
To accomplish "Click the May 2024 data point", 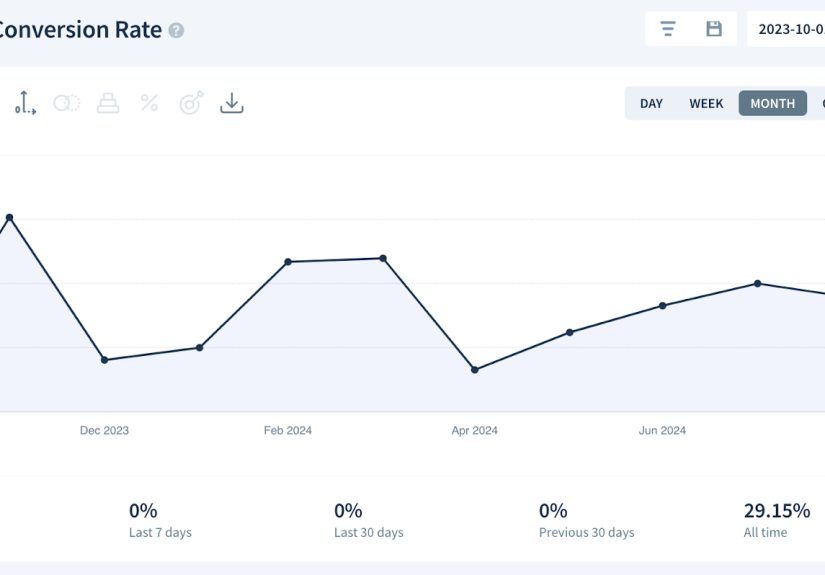I will coord(569,332).
